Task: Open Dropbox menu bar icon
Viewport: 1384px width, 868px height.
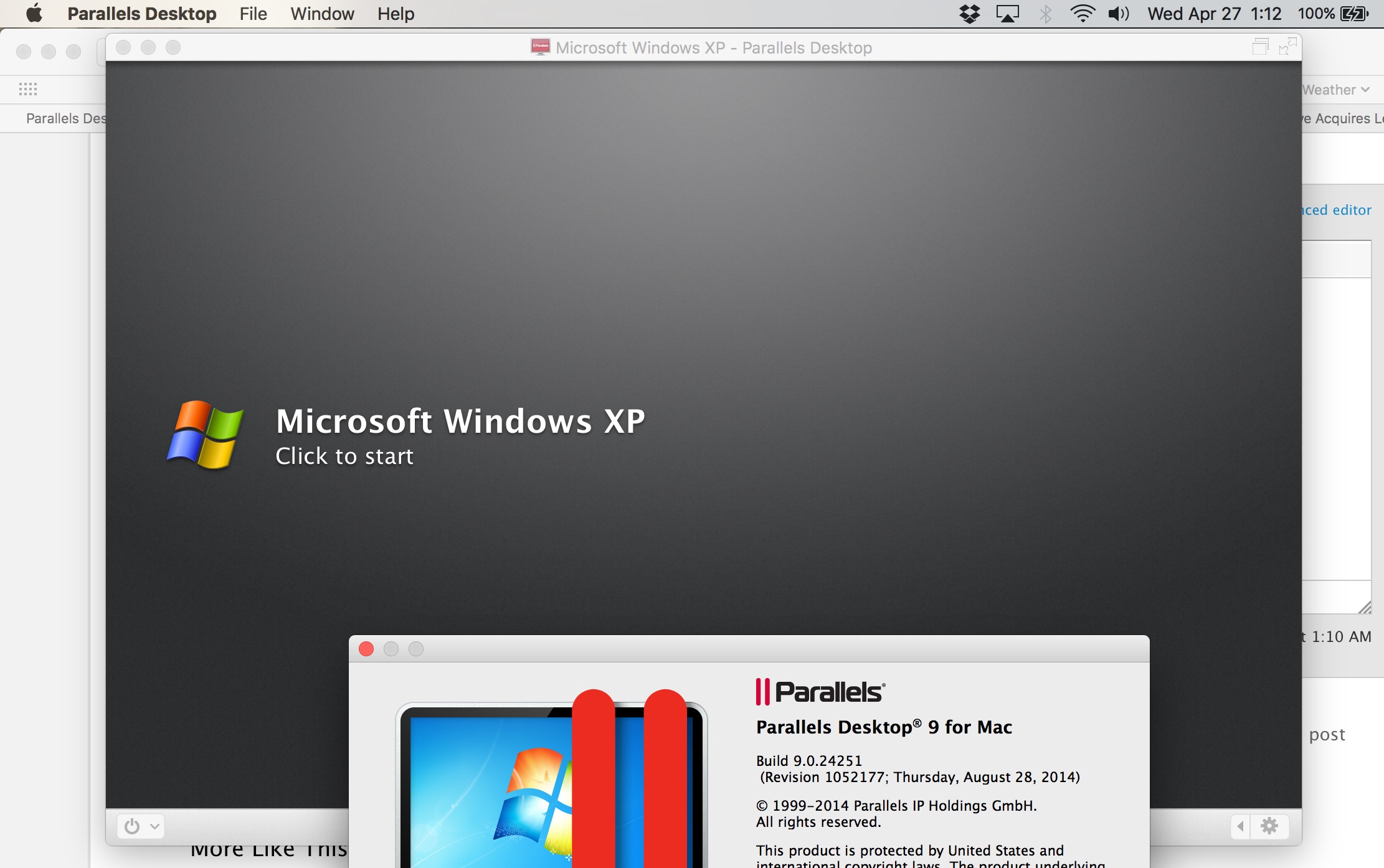Action: 969,14
